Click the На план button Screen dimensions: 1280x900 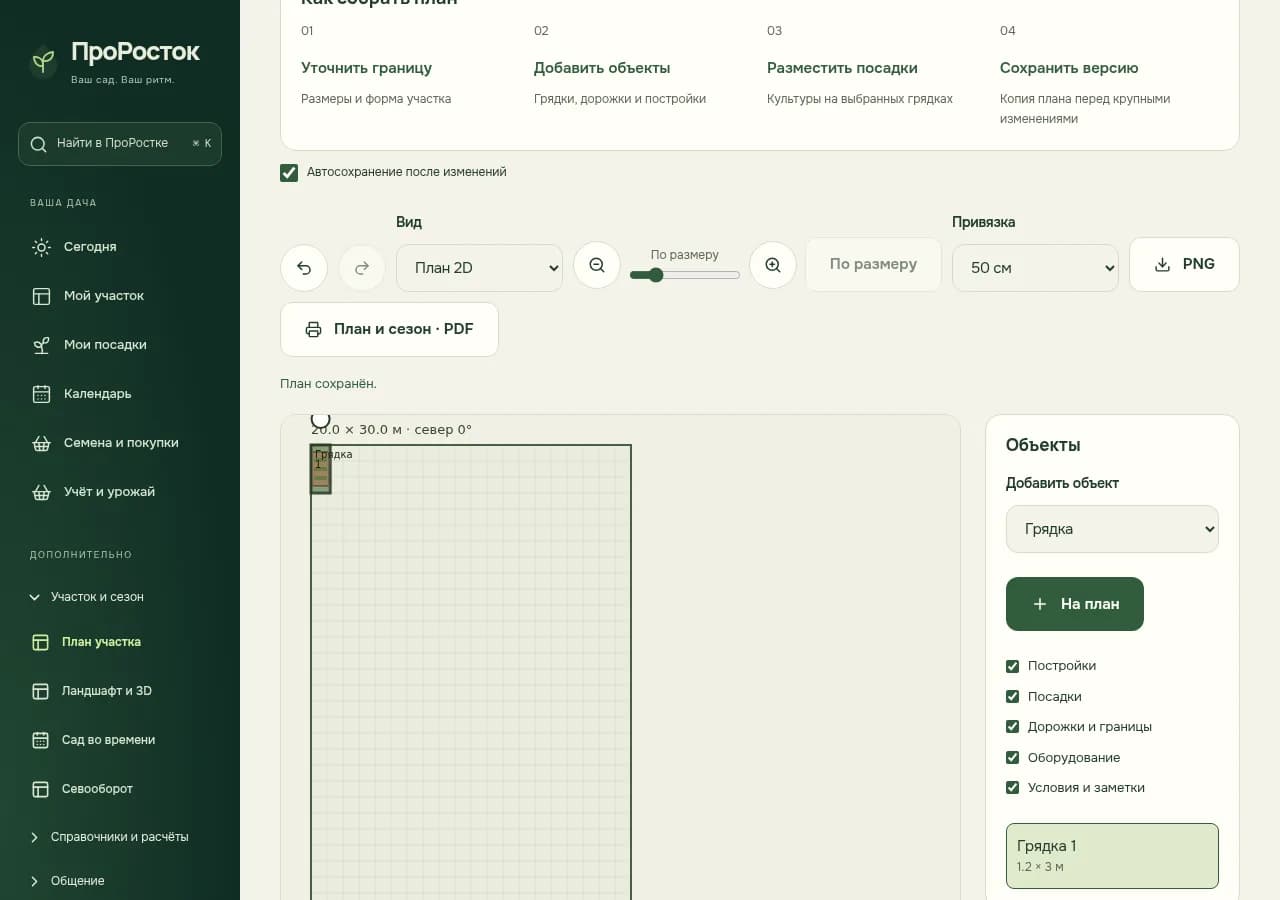tap(1075, 604)
